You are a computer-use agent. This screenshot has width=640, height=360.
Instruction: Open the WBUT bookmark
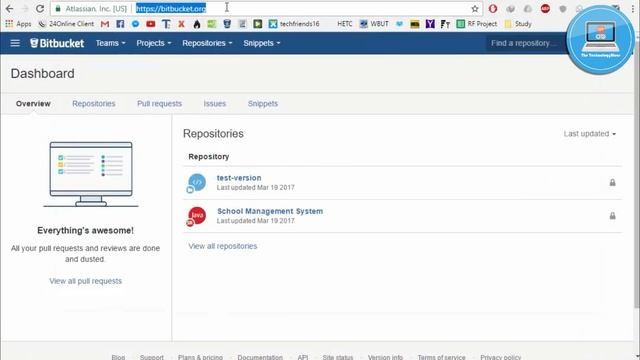pyautogui.click(x=374, y=24)
